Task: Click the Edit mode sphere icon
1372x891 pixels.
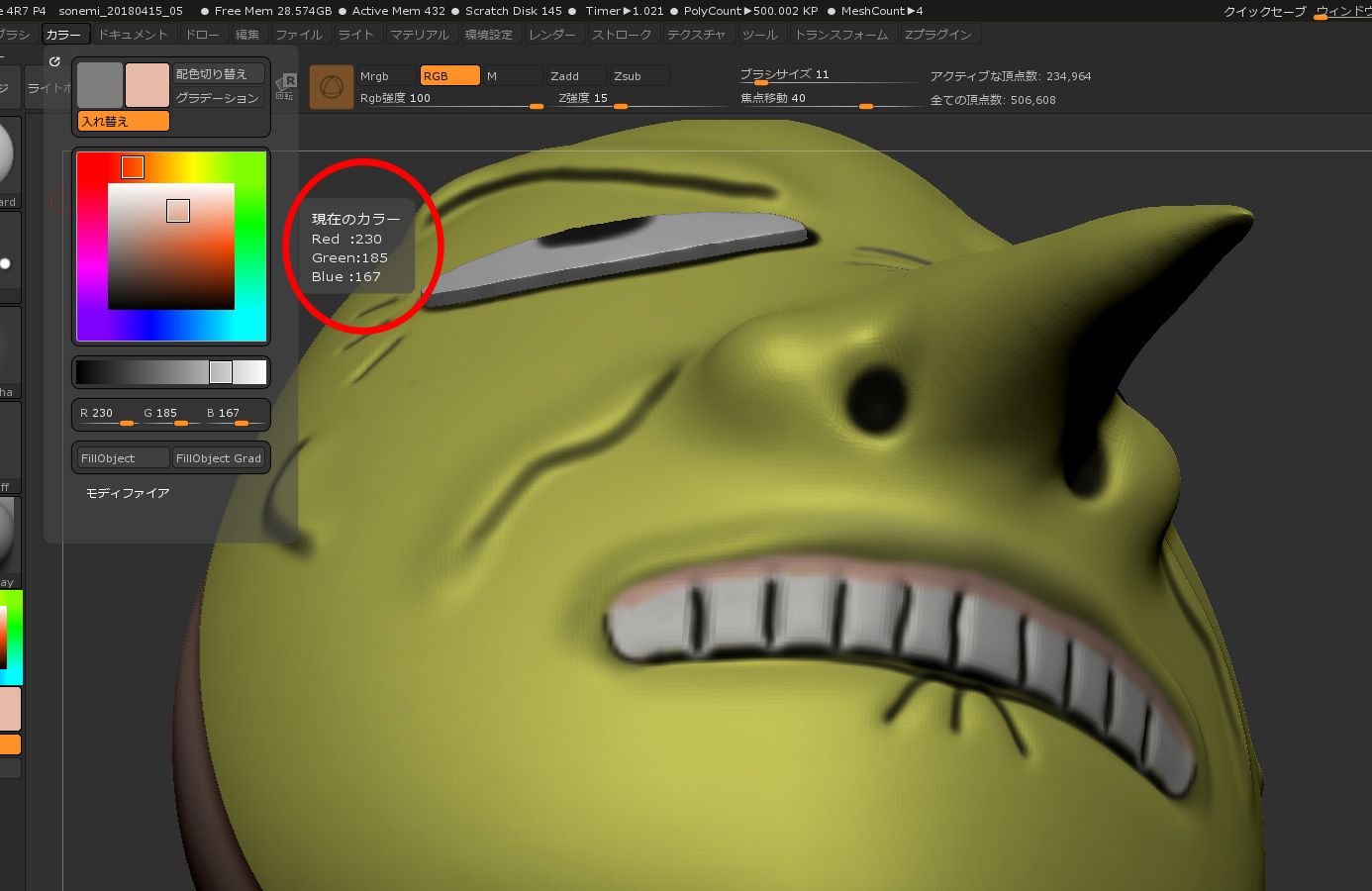Action: pyautogui.click(x=332, y=87)
